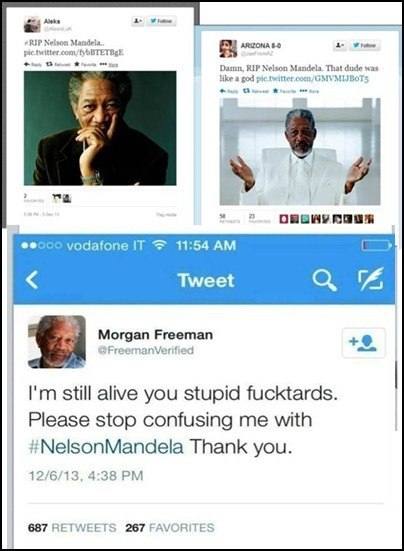Favorite the ARIZONA 8-0 tweet
The height and width of the screenshot is (551, 404).
(x=283, y=91)
